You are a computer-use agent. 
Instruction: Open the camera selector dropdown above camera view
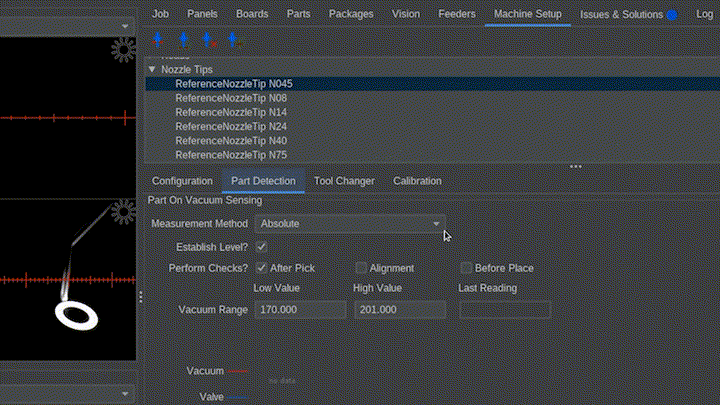click(x=66, y=26)
